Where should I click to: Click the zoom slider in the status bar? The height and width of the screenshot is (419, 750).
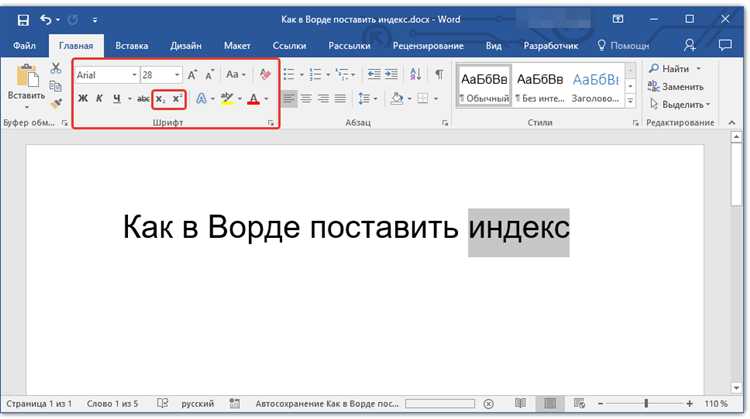[647, 404]
